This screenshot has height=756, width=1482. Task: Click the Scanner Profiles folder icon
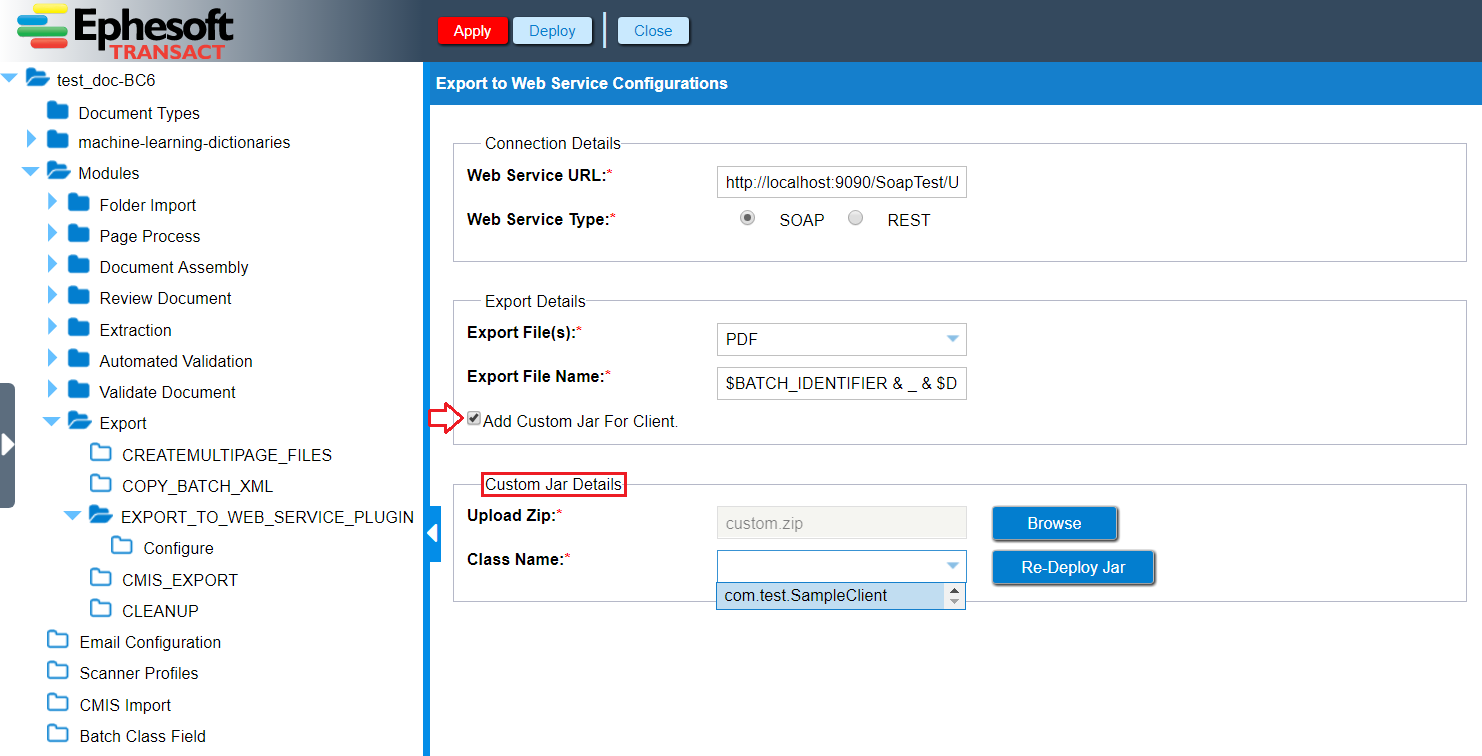coord(58,671)
